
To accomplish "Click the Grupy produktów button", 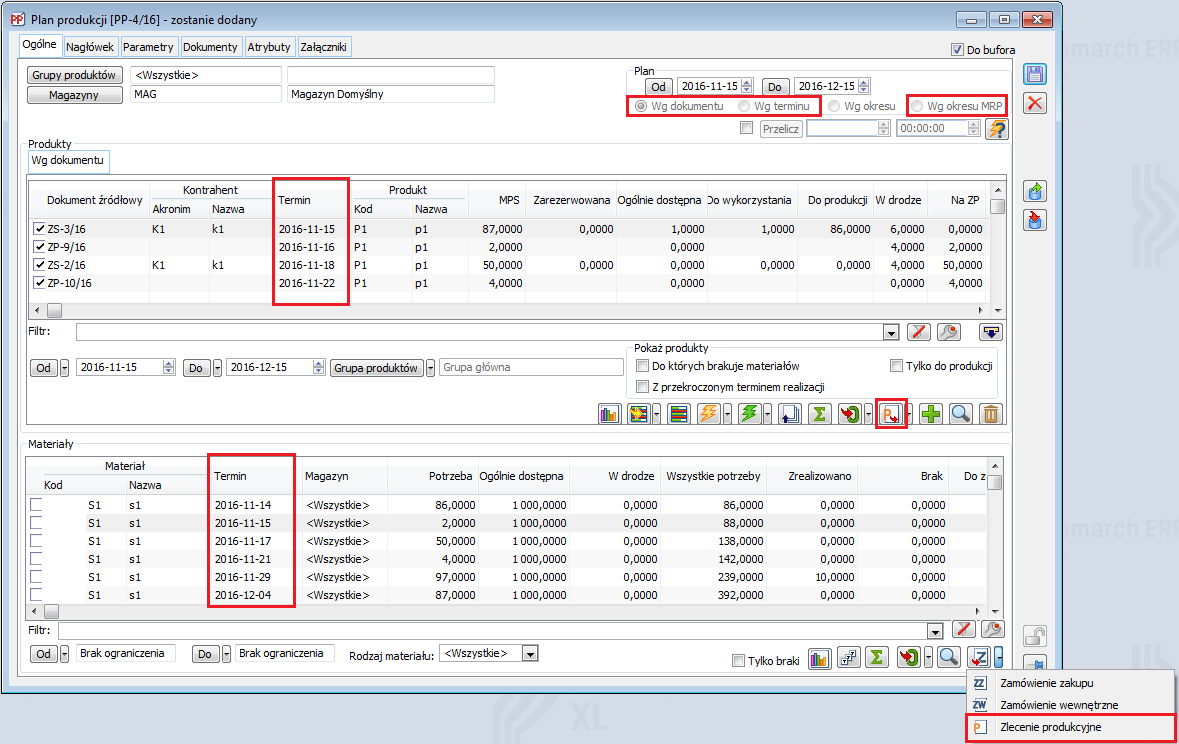I will click(76, 75).
